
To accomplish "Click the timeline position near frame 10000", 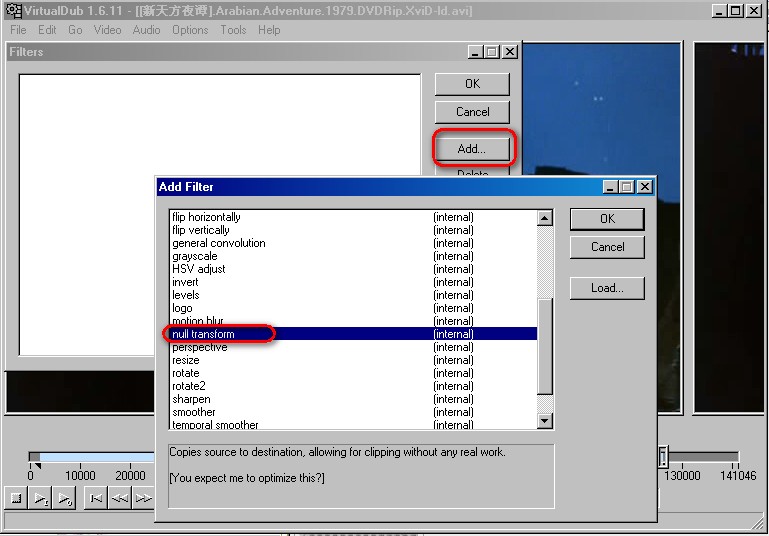I will click(80, 458).
